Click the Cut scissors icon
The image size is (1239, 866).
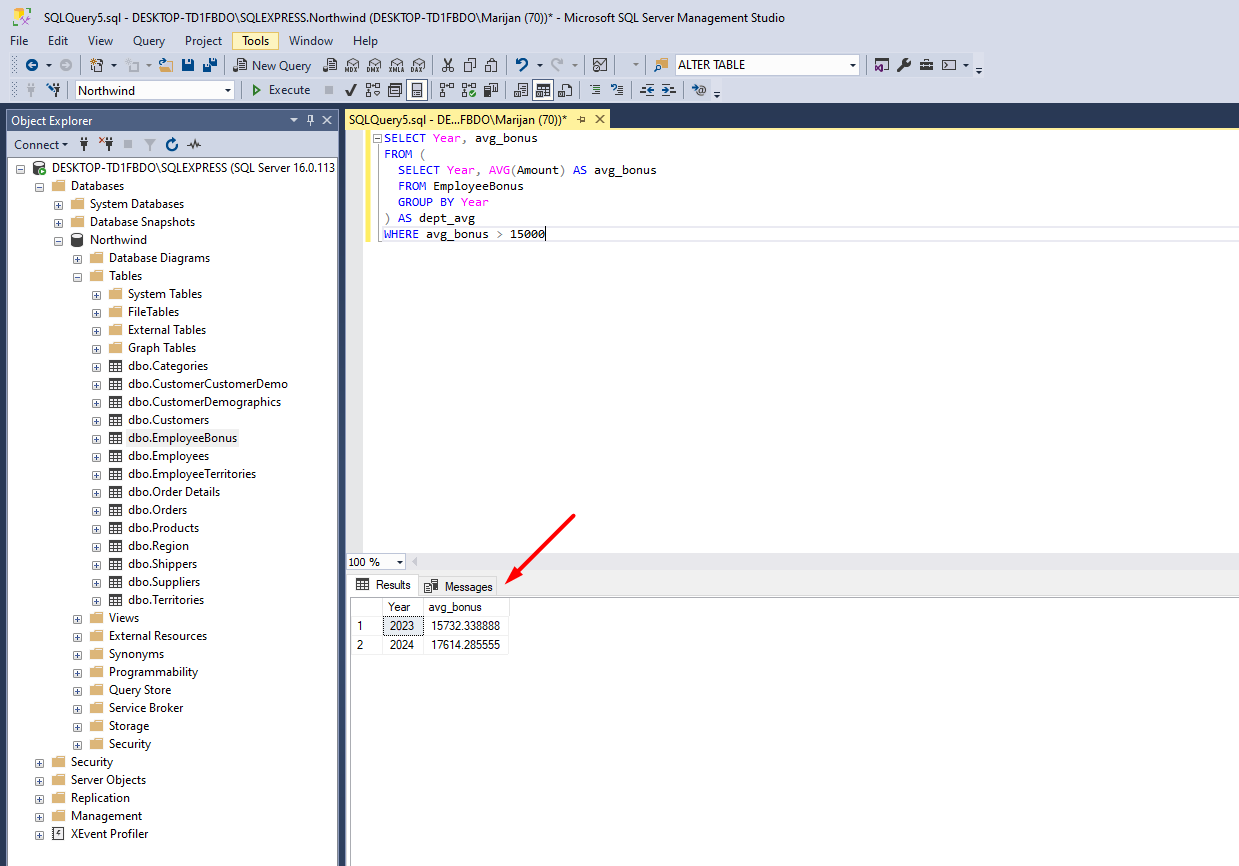447,65
